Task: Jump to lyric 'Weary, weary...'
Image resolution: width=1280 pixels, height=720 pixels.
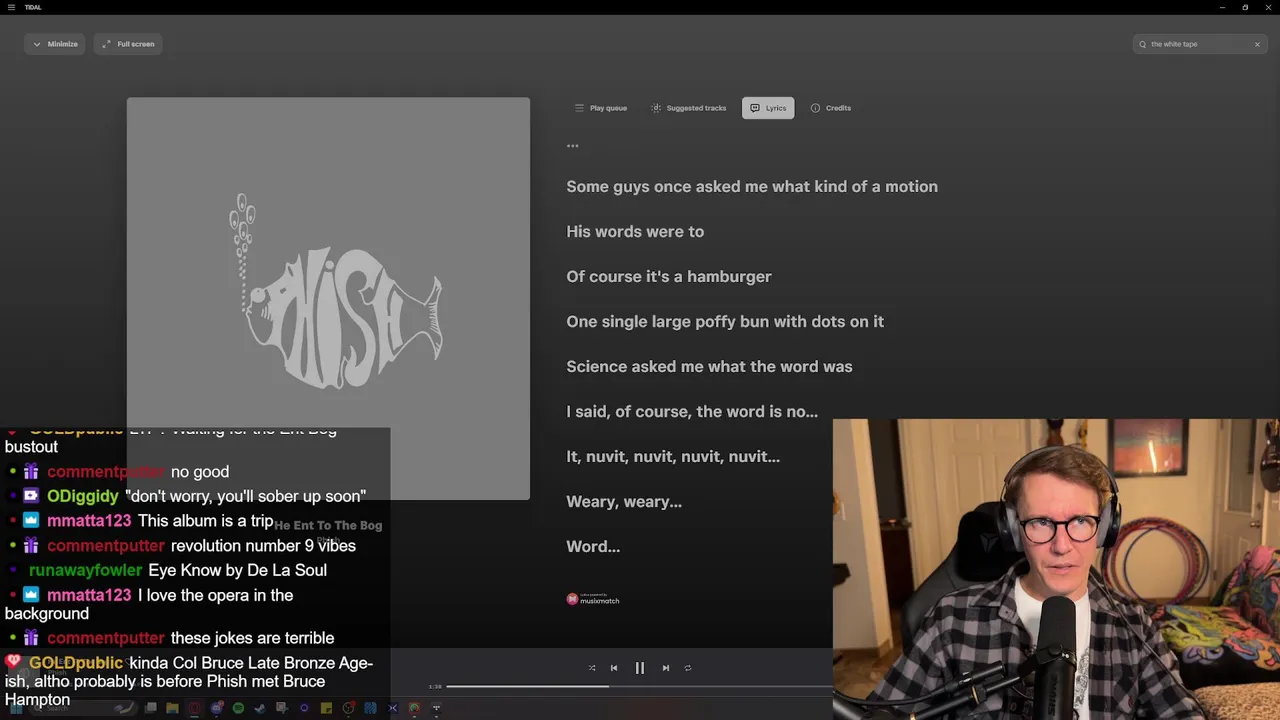Action: point(624,502)
